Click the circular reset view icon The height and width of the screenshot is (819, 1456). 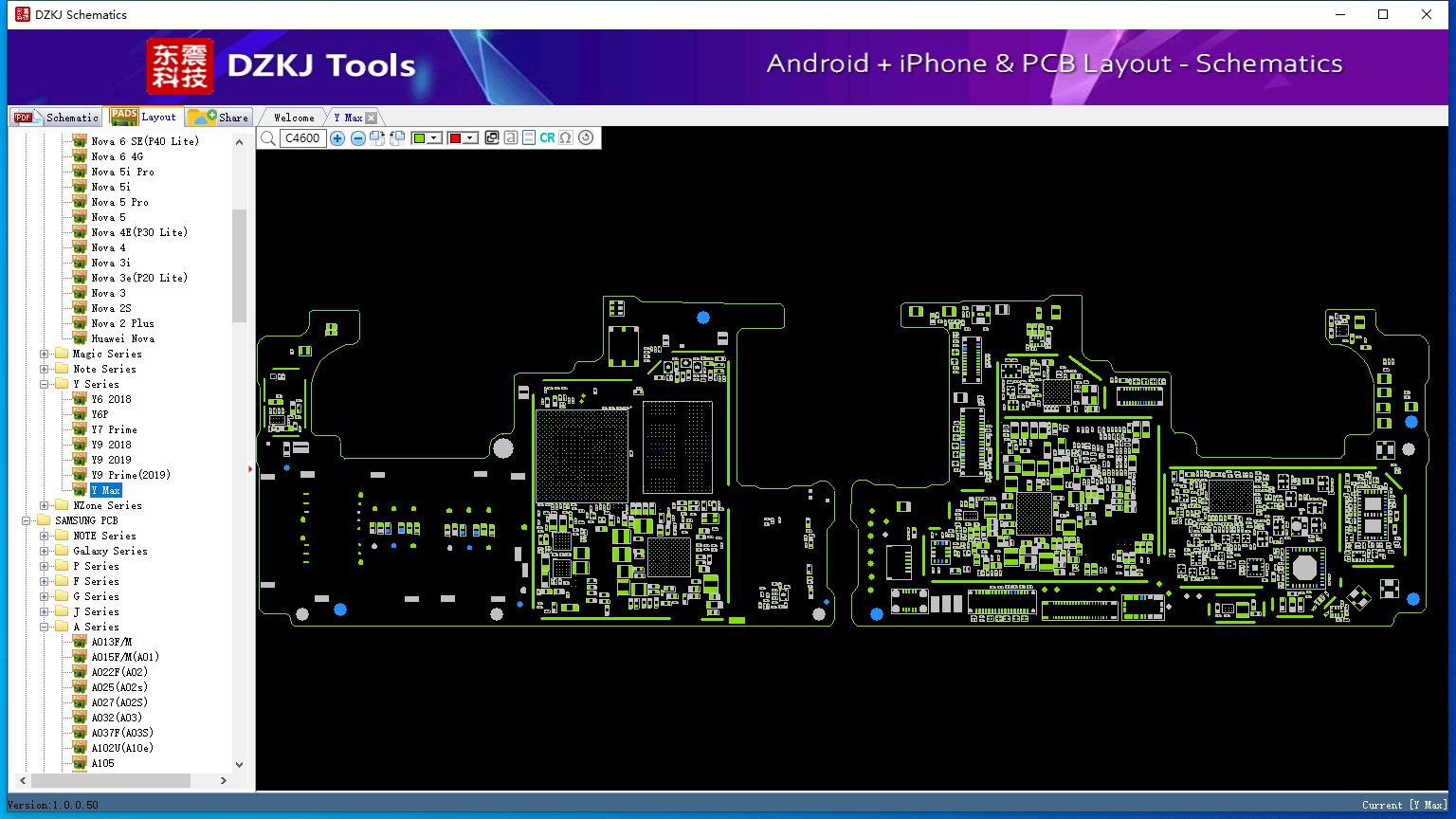click(x=586, y=138)
